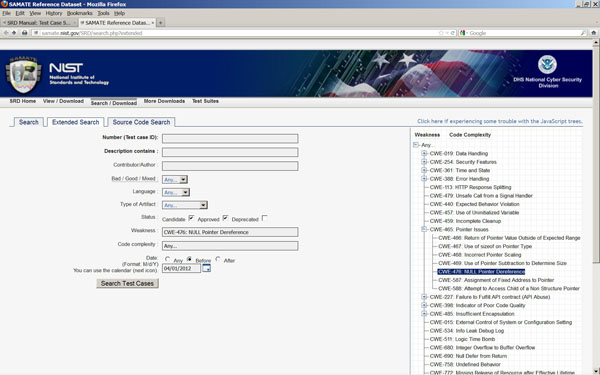Bookmark page with the star icon
The width and height of the screenshot is (600, 375).
tap(441, 33)
